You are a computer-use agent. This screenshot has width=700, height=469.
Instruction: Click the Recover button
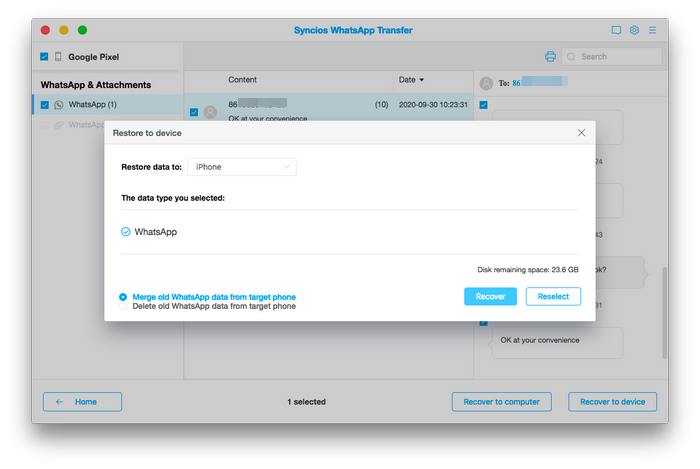point(490,296)
